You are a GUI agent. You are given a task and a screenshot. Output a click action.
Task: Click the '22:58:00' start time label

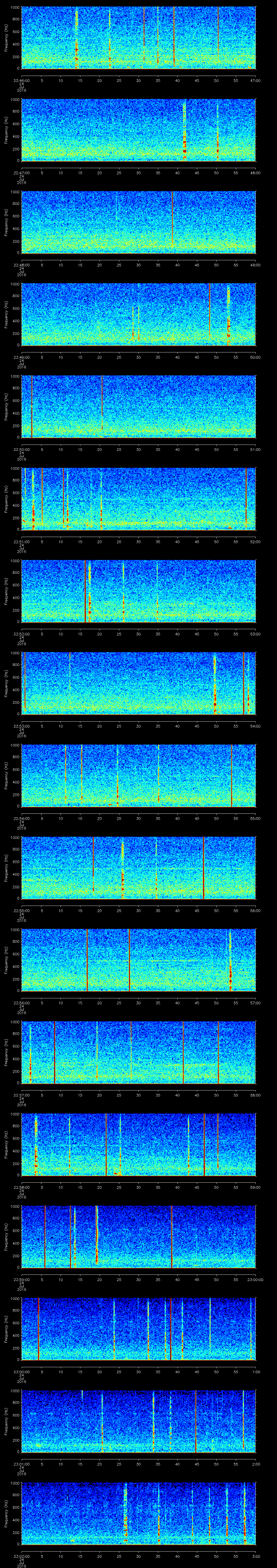pos(21,1187)
